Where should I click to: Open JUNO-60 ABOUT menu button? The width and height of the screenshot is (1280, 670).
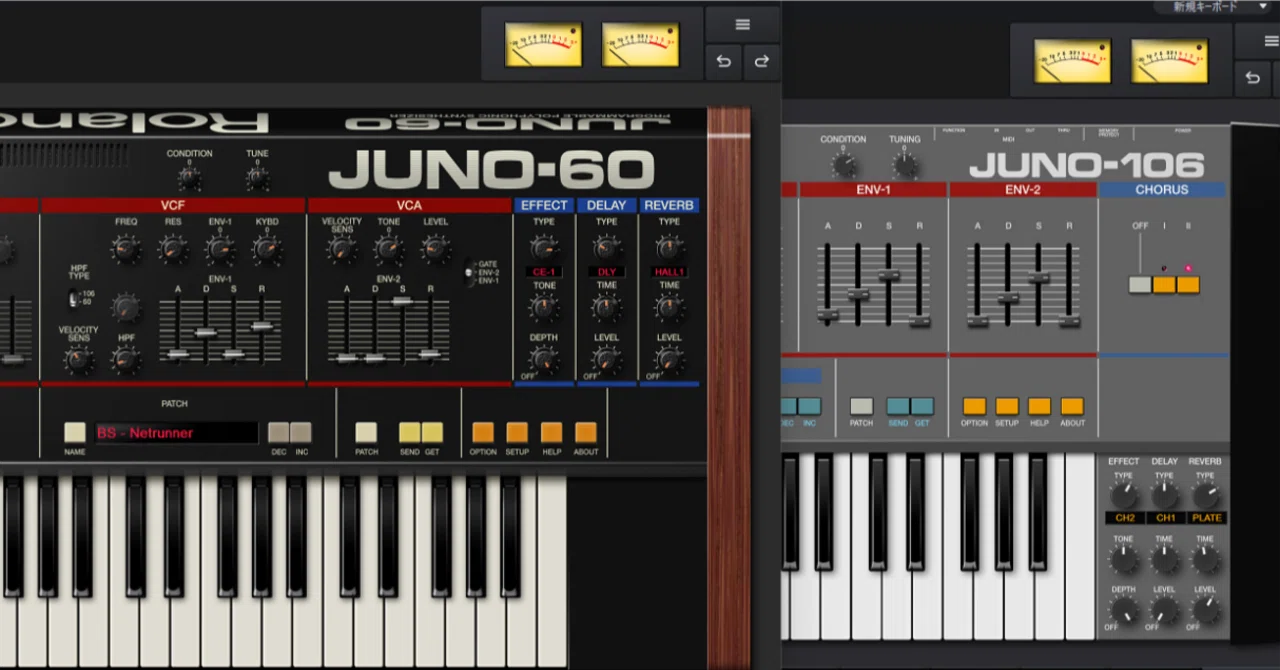(586, 432)
